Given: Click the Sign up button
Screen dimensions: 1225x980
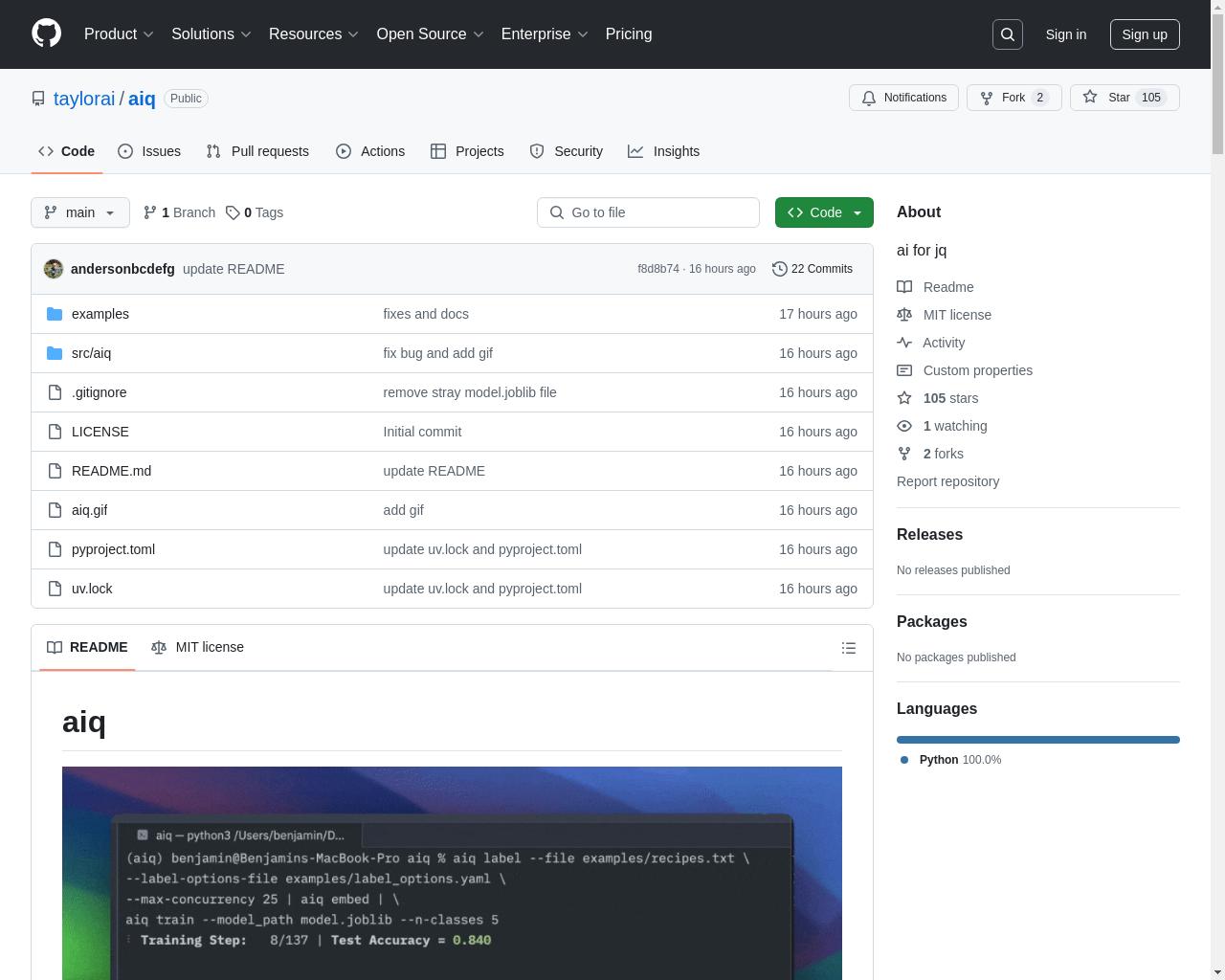Looking at the screenshot, I should pyautogui.click(x=1145, y=34).
